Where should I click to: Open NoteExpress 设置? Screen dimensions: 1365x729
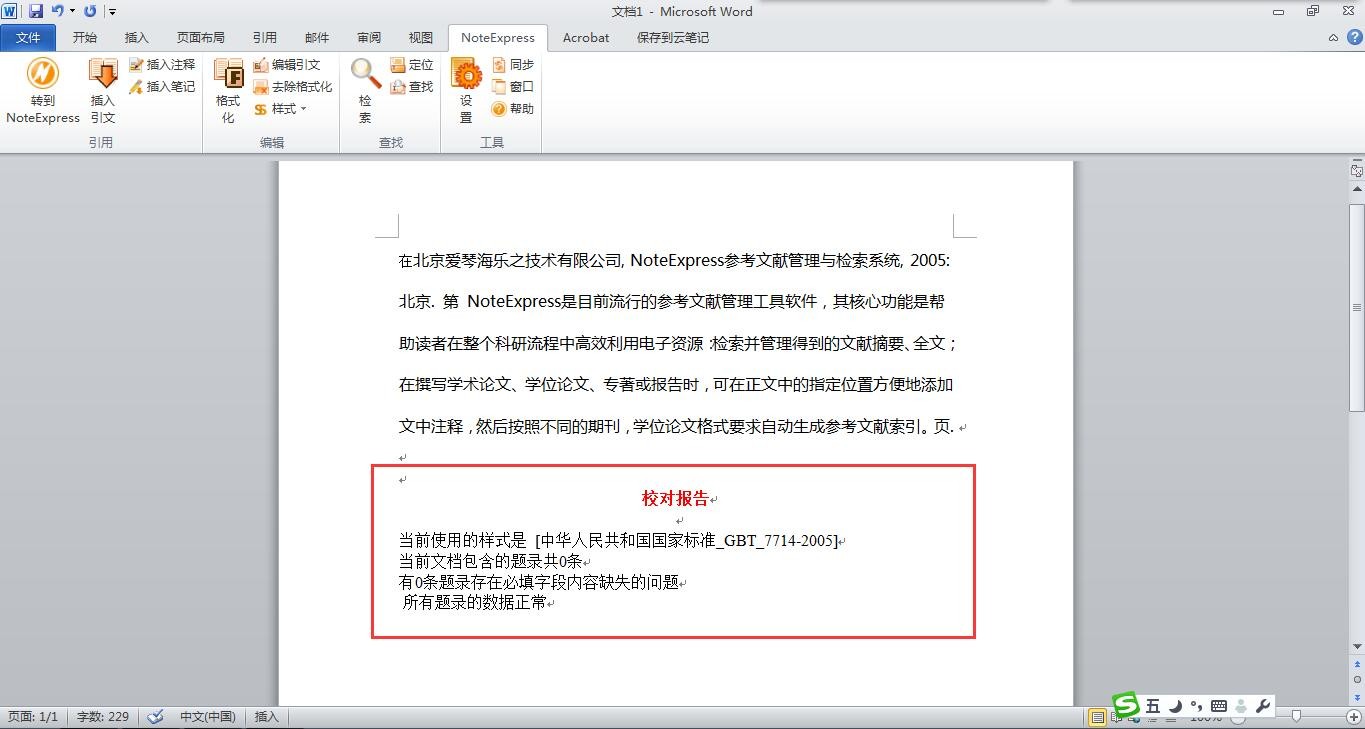pos(466,91)
